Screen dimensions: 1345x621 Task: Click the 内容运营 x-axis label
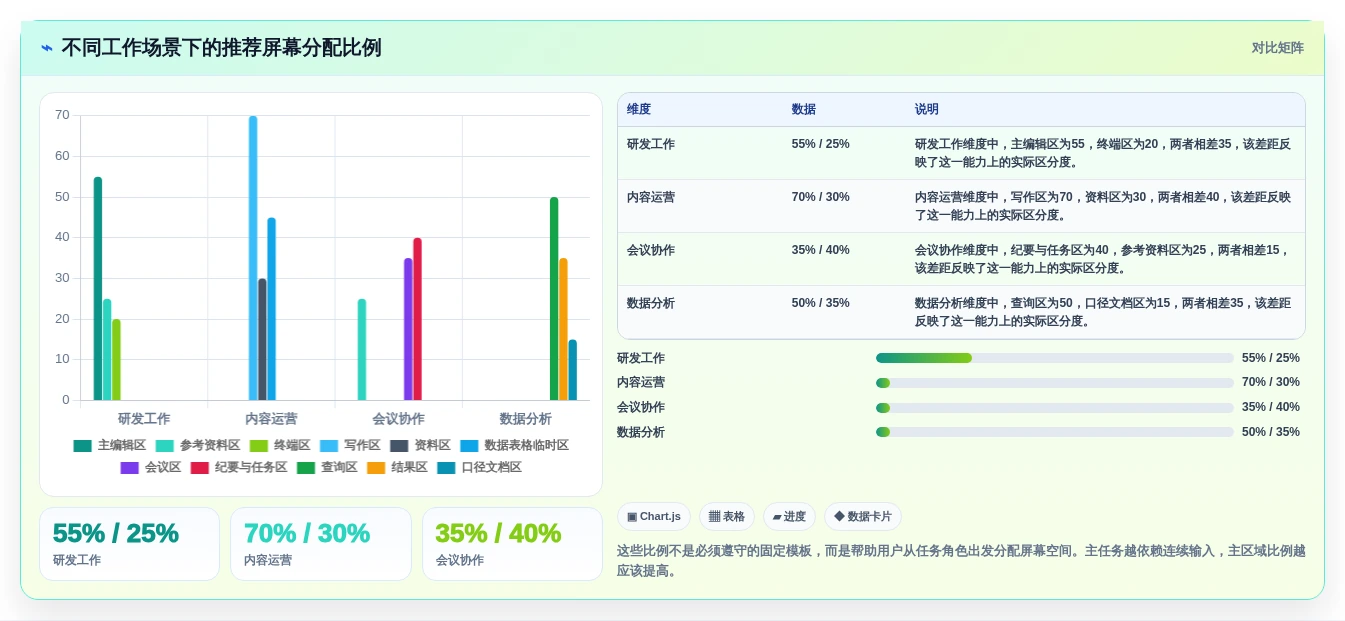click(x=271, y=419)
